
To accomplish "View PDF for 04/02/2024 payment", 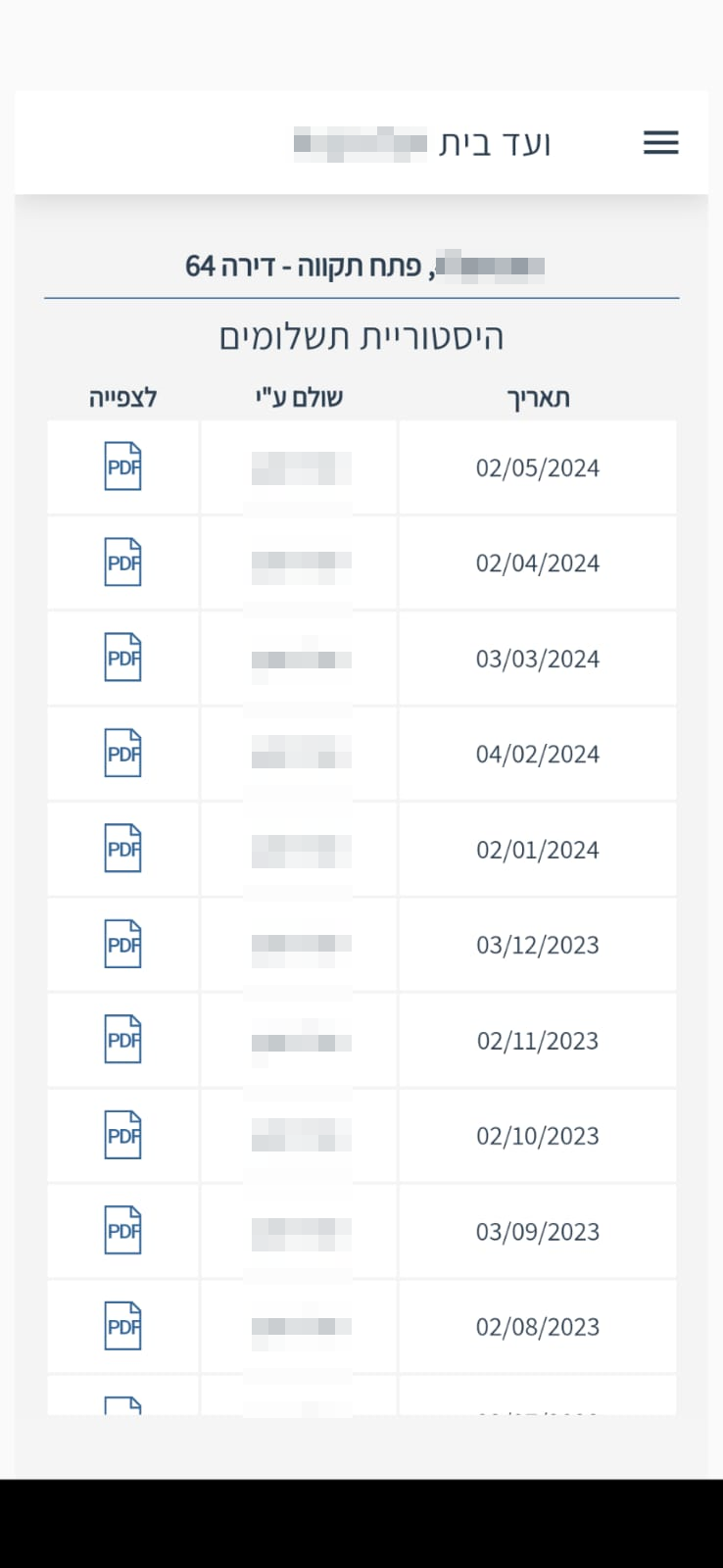I will tap(123, 754).
